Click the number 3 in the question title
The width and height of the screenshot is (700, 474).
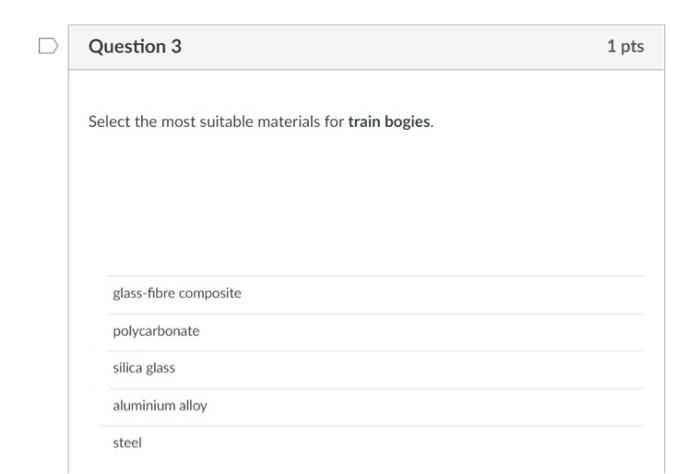coord(176,47)
